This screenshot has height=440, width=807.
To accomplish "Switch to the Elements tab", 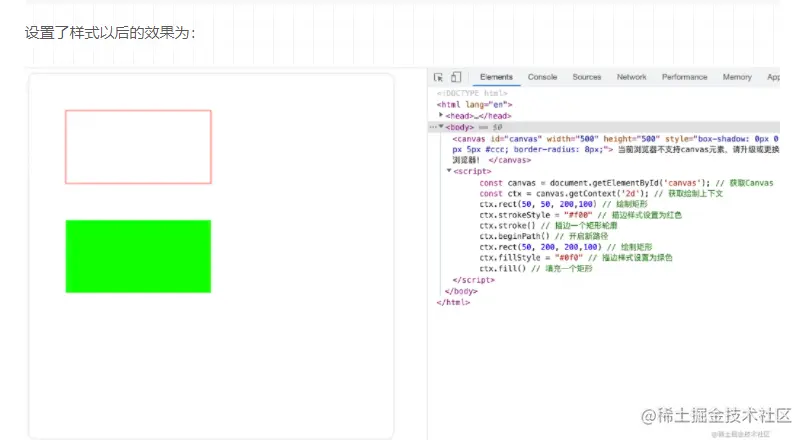I will pyautogui.click(x=496, y=77).
